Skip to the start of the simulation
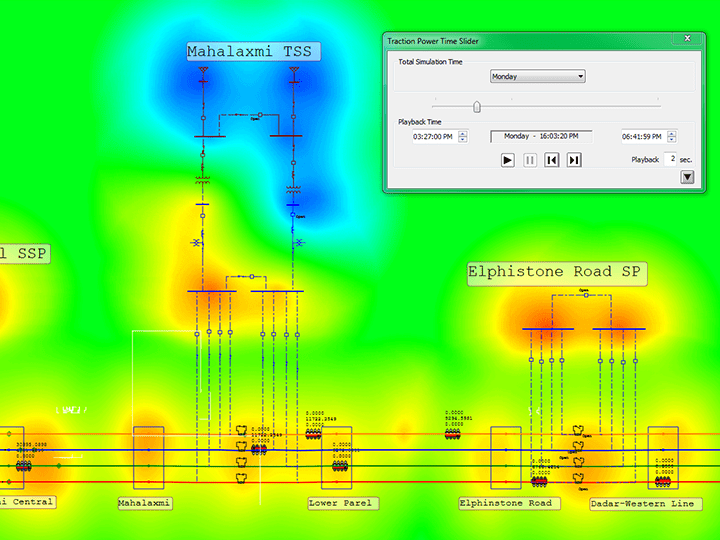Viewport: 720px width, 540px height. (552, 160)
